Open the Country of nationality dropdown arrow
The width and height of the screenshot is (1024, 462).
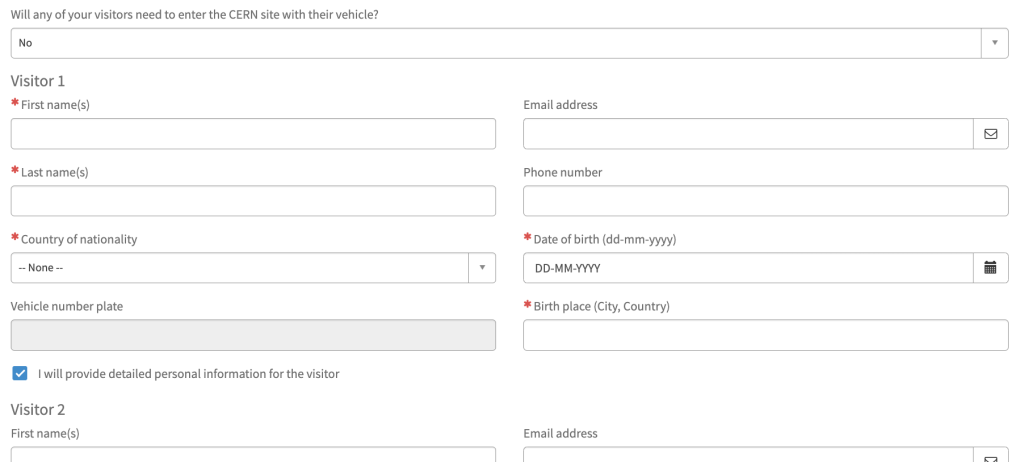[x=482, y=268]
